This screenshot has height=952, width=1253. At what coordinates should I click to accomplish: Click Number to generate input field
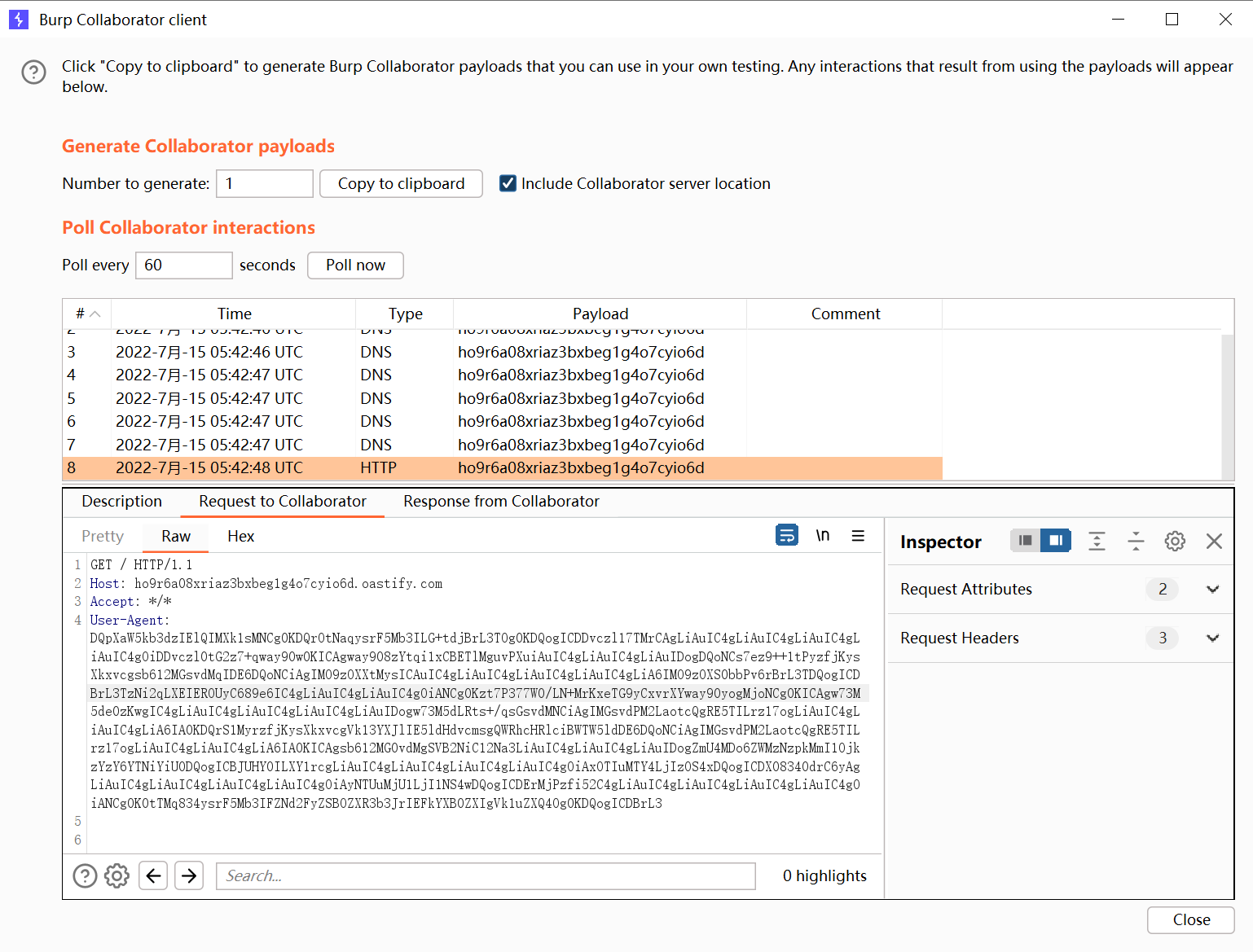pos(265,183)
